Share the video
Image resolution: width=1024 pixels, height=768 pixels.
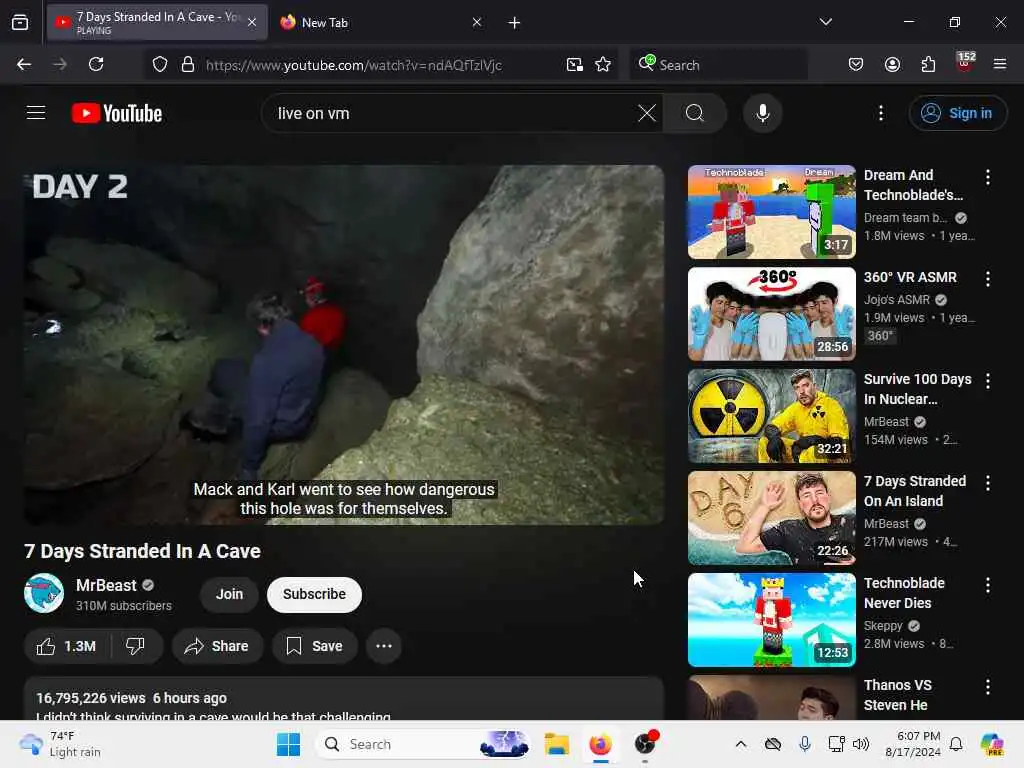[x=217, y=647]
